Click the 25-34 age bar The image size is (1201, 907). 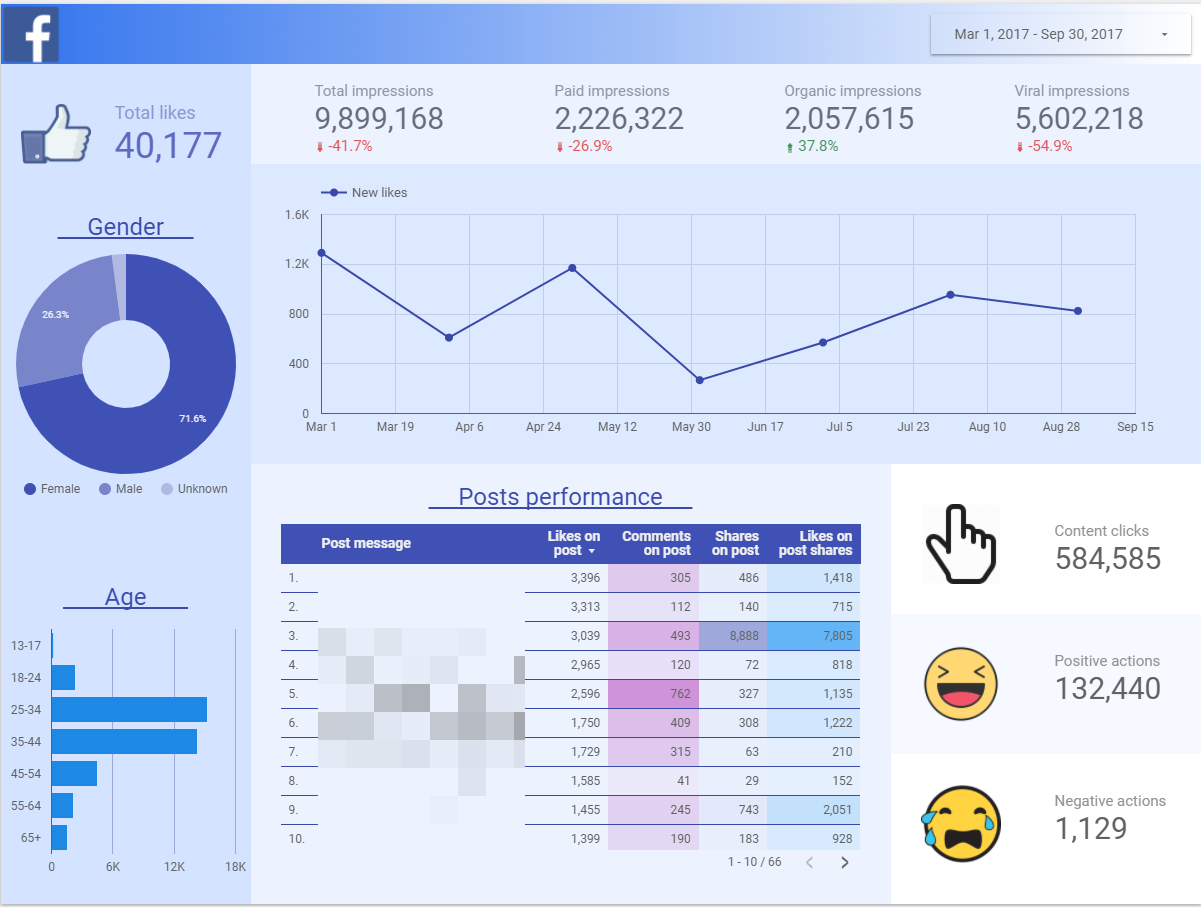(x=129, y=709)
